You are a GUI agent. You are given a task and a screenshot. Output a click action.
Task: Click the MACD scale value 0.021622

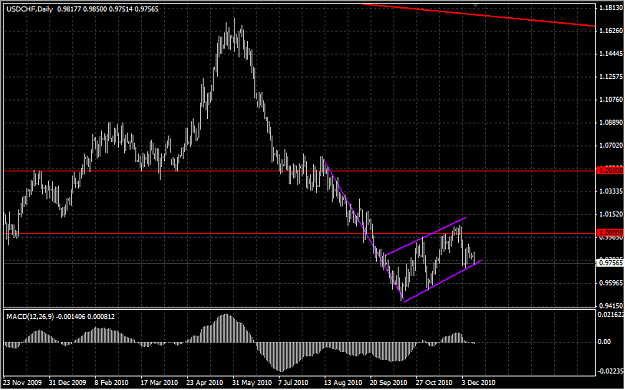610,315
